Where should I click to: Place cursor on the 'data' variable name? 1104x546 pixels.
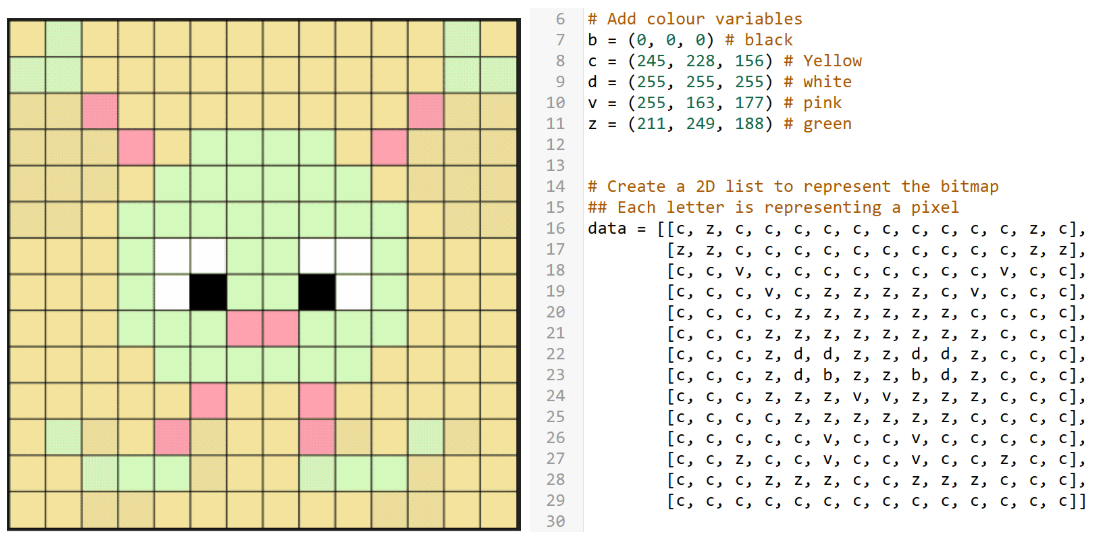(x=607, y=228)
